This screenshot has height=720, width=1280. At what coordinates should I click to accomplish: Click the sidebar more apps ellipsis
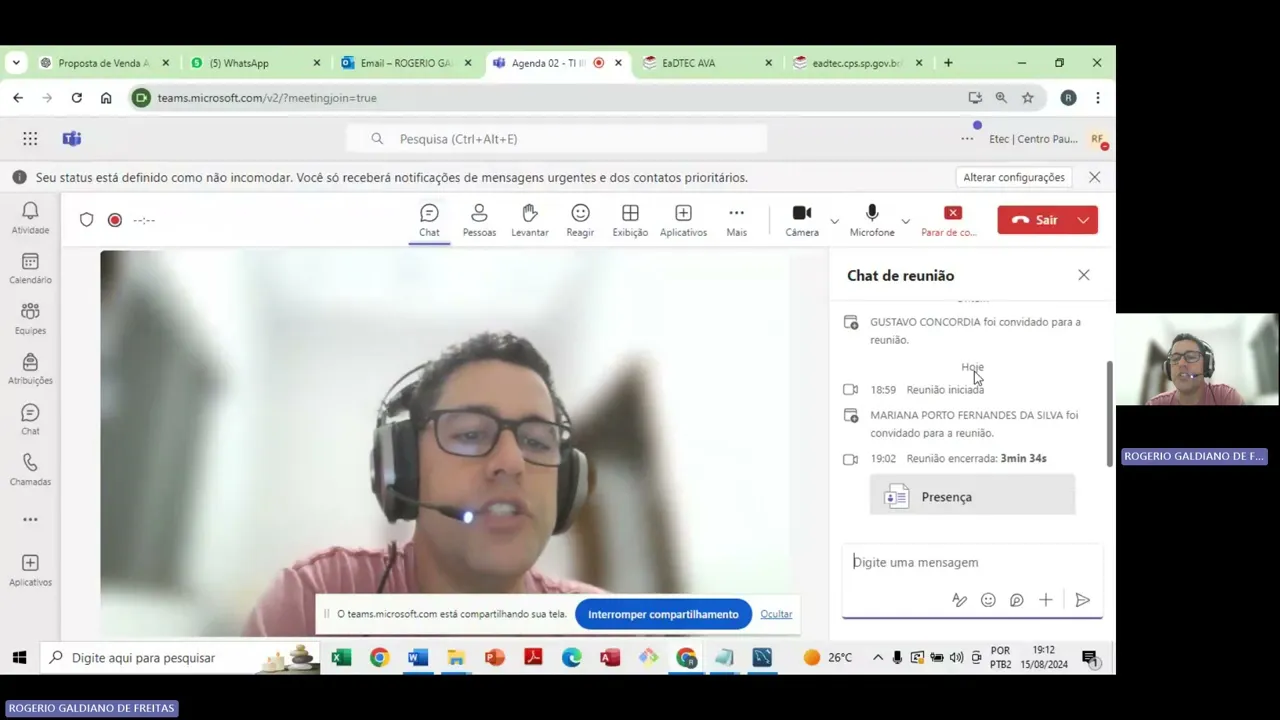tap(30, 519)
